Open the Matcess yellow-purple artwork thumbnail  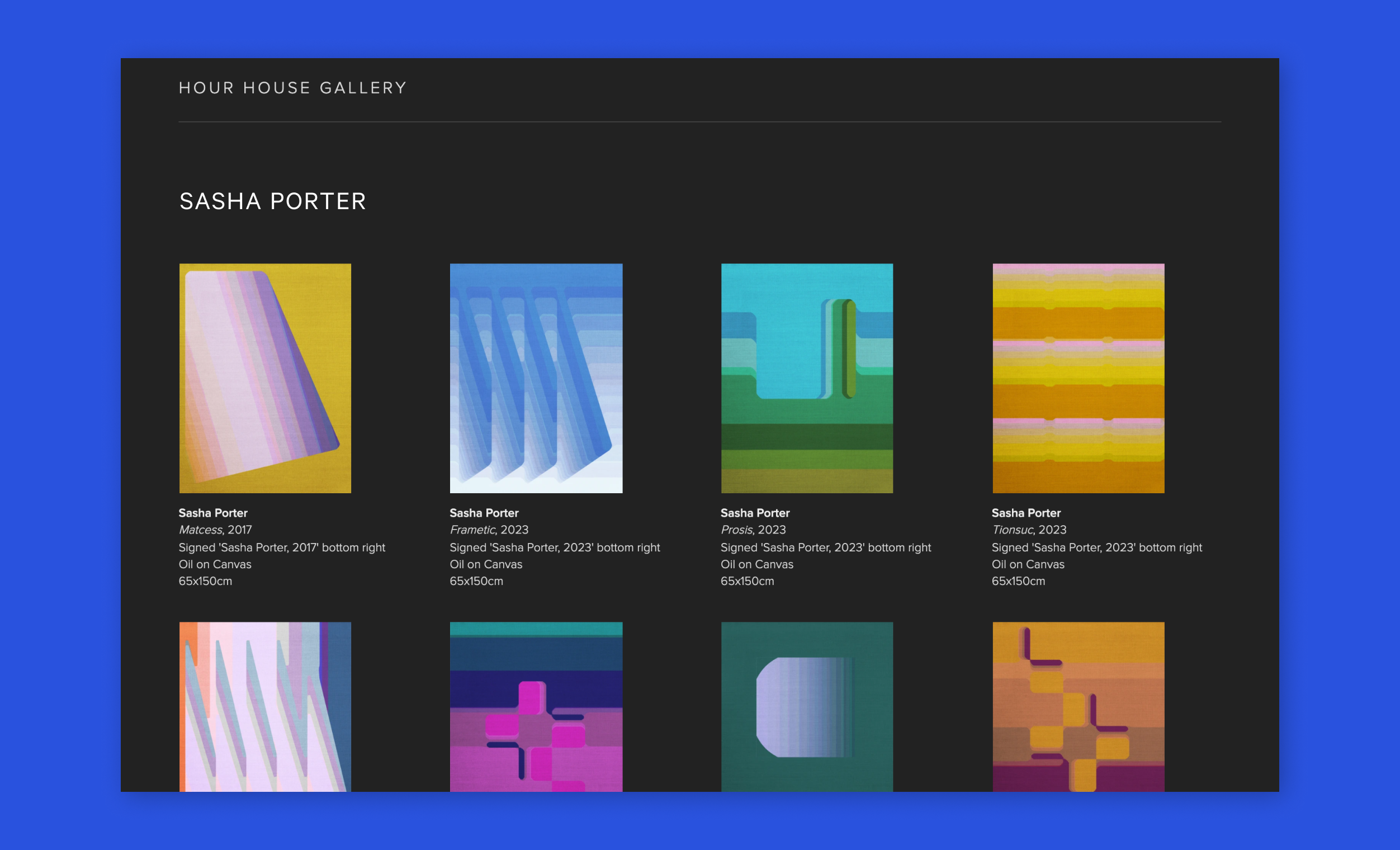tap(265, 378)
